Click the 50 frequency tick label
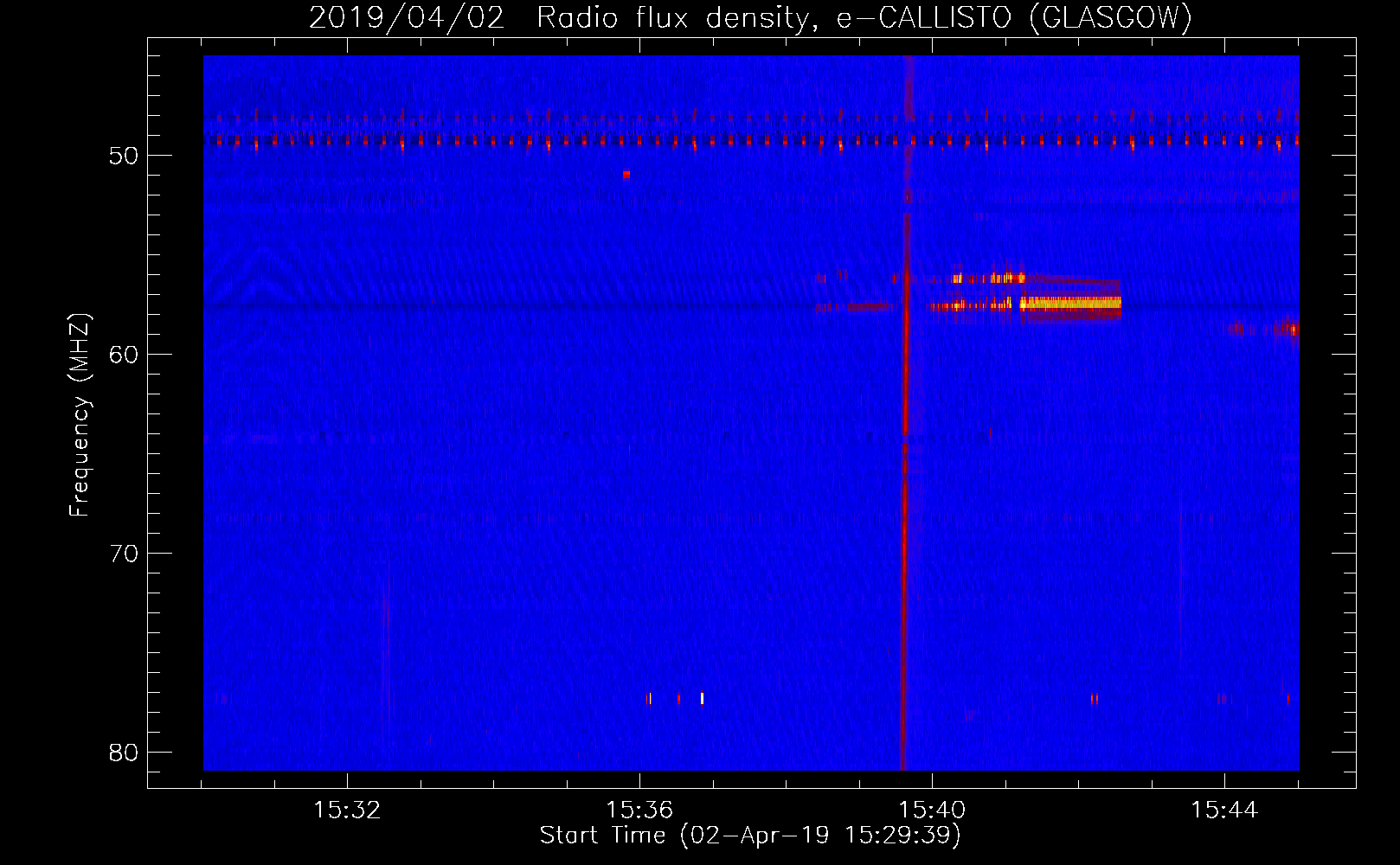 pos(125,156)
